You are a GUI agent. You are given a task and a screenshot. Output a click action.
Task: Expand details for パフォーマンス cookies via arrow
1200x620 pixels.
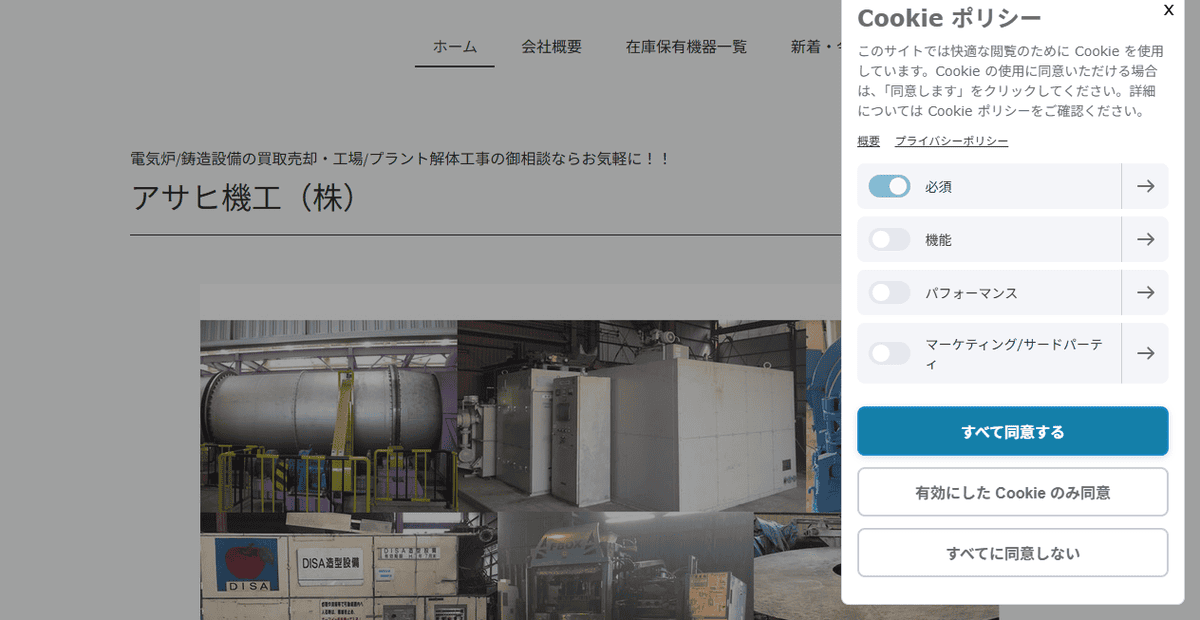1145,293
